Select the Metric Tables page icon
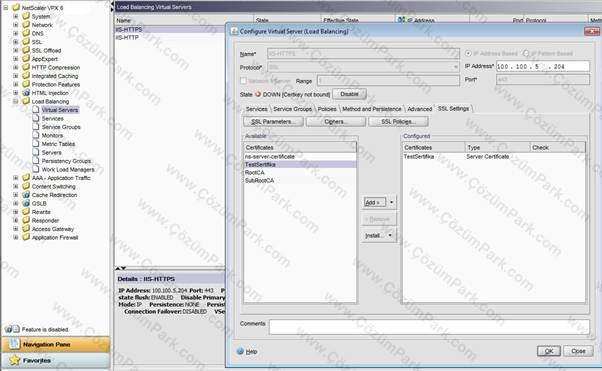 click(36, 143)
